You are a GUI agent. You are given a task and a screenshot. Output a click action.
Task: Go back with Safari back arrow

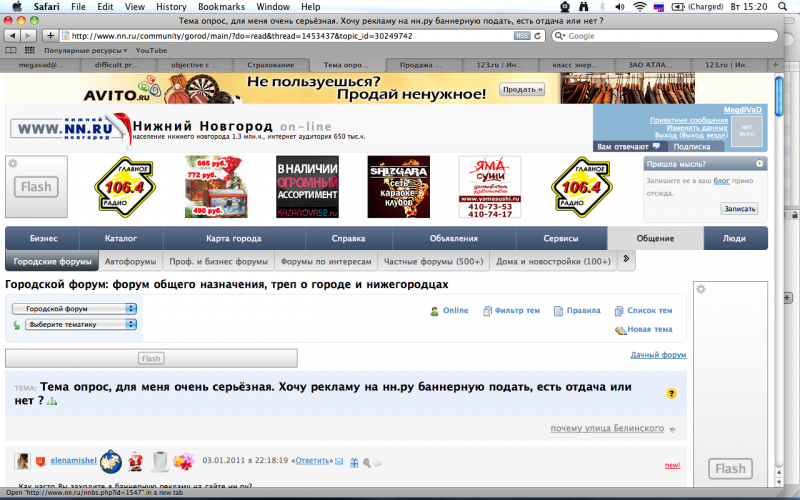(x=12, y=36)
